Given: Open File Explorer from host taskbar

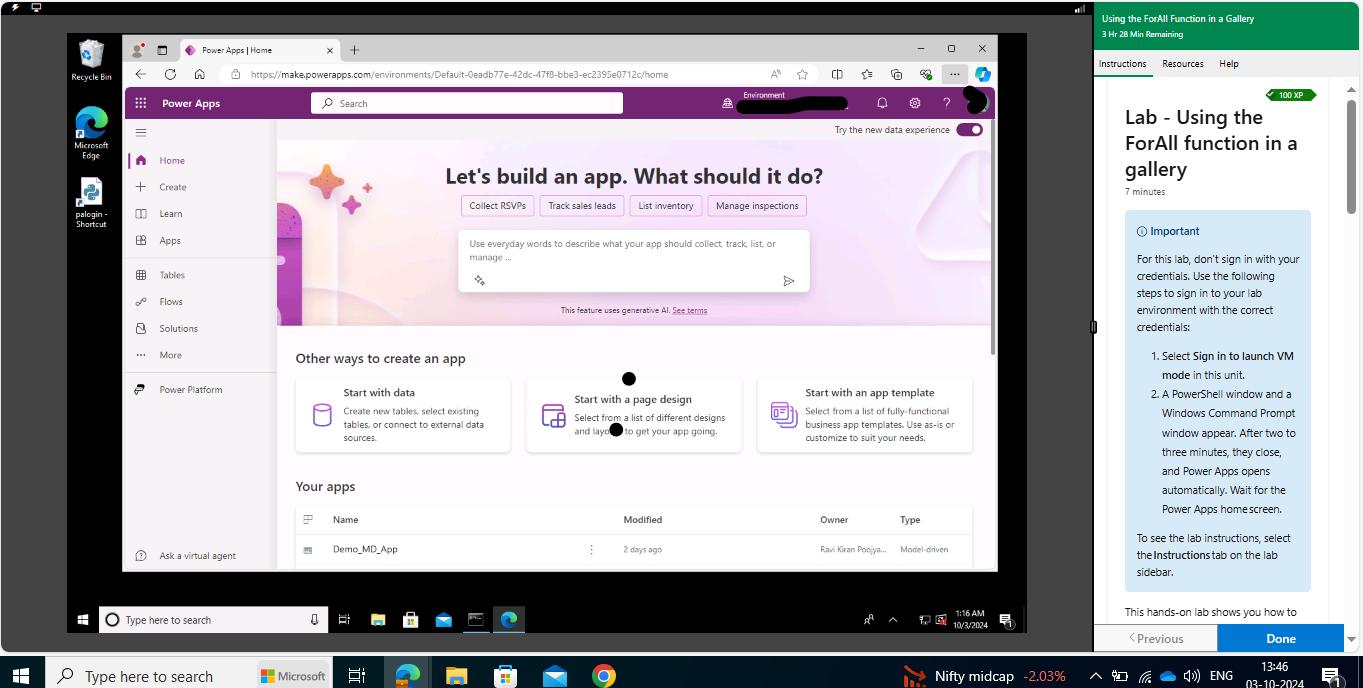Looking at the screenshot, I should pos(457,676).
